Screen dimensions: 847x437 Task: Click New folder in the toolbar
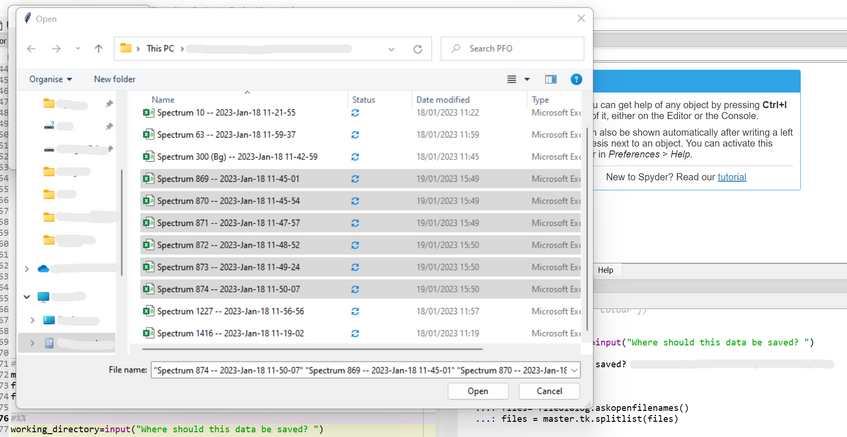coord(114,79)
